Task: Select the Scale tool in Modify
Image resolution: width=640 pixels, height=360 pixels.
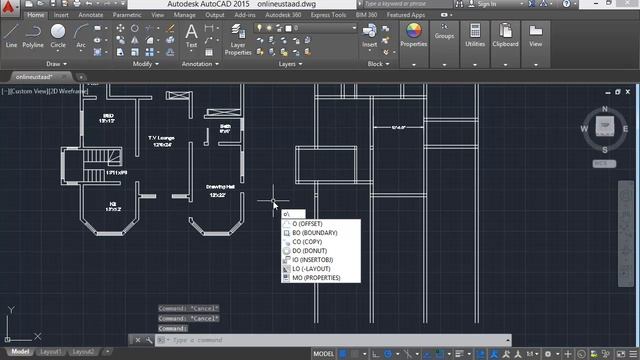Action: (x=135, y=52)
